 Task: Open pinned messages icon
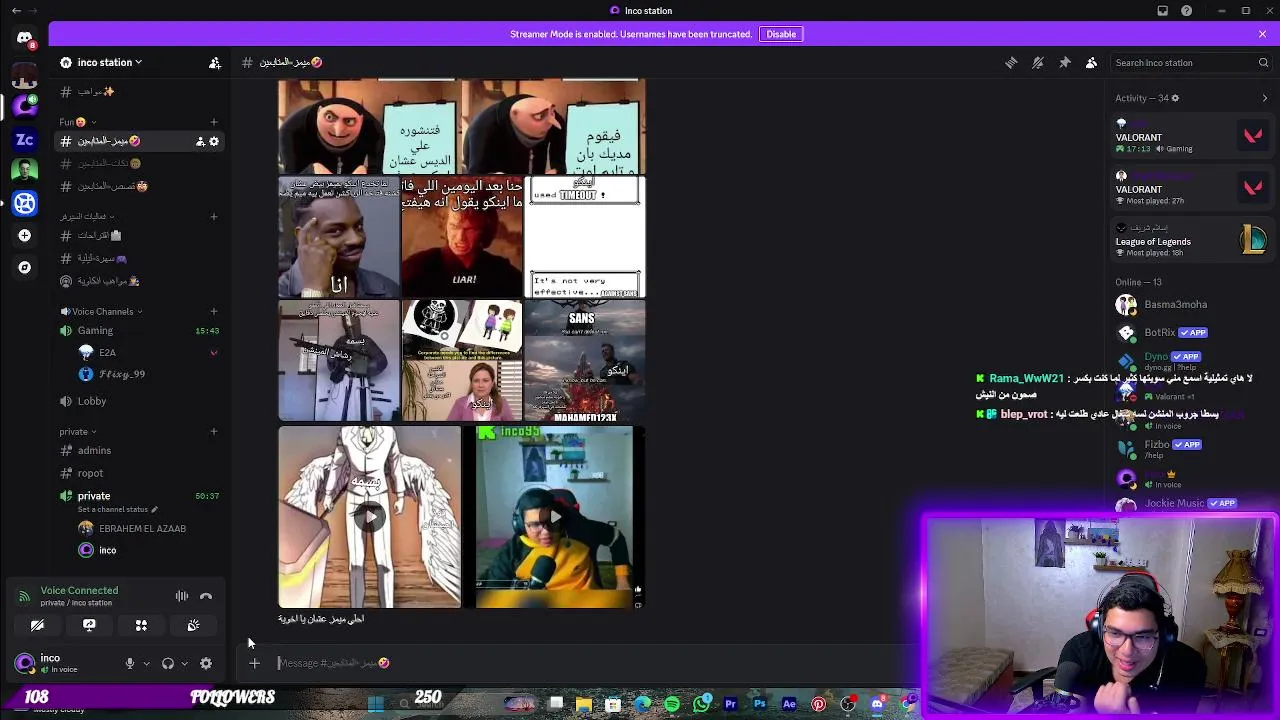point(1065,62)
